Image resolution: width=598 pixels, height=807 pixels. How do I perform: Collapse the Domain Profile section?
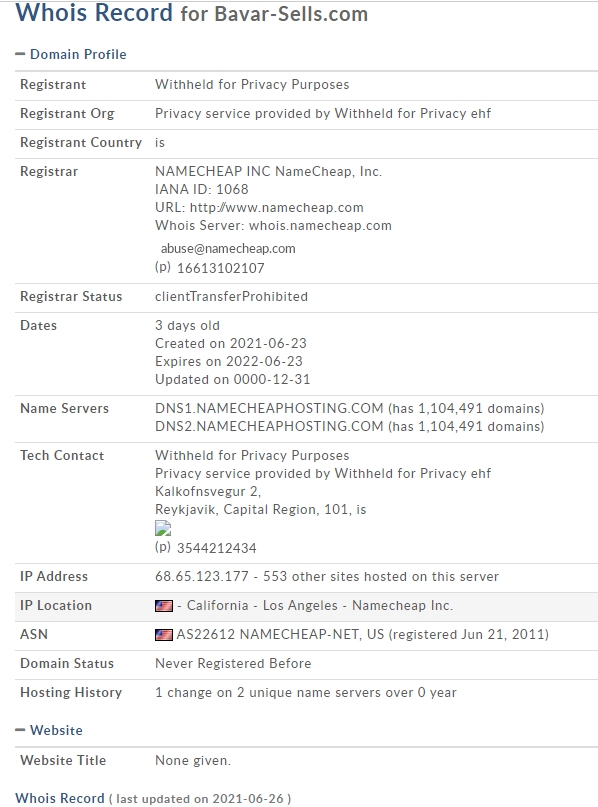(71, 54)
